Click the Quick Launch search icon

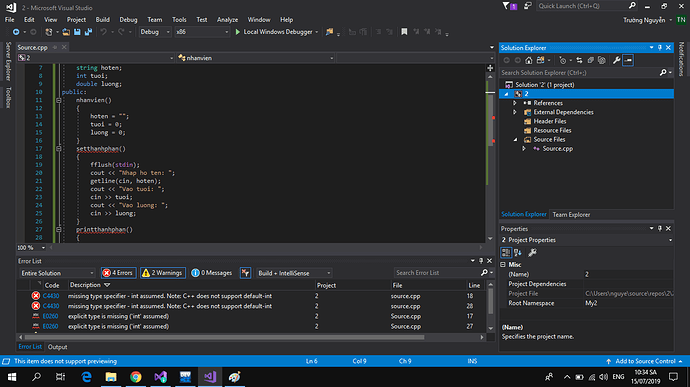pos(632,6)
